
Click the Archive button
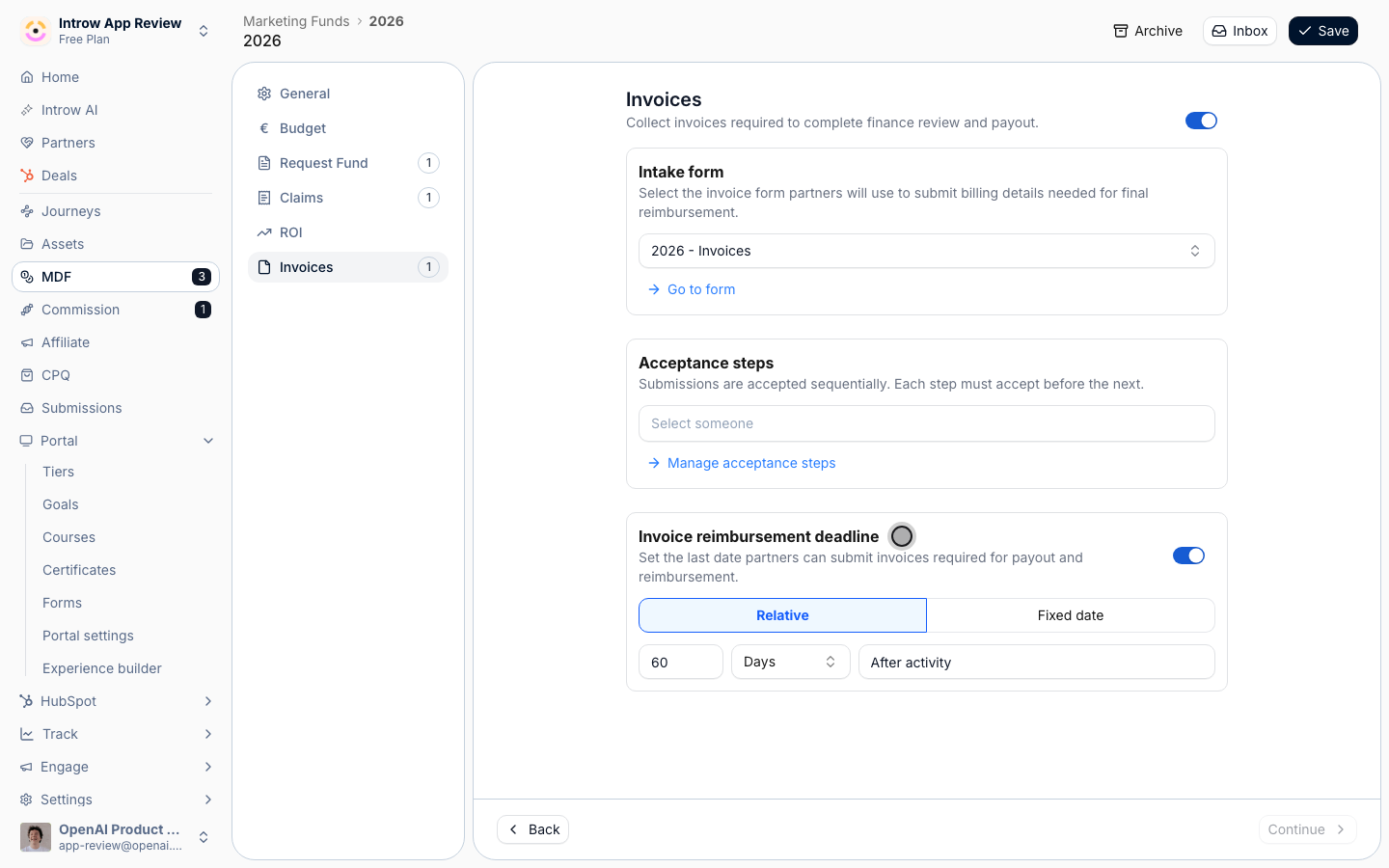pos(1148,31)
